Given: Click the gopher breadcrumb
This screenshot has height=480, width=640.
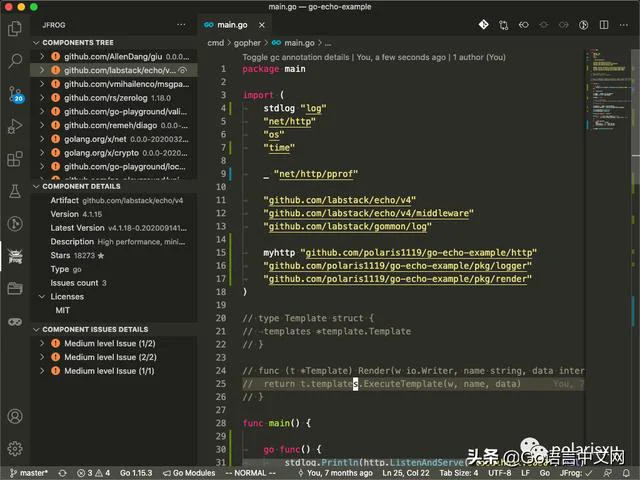Looking at the screenshot, I should coord(247,43).
